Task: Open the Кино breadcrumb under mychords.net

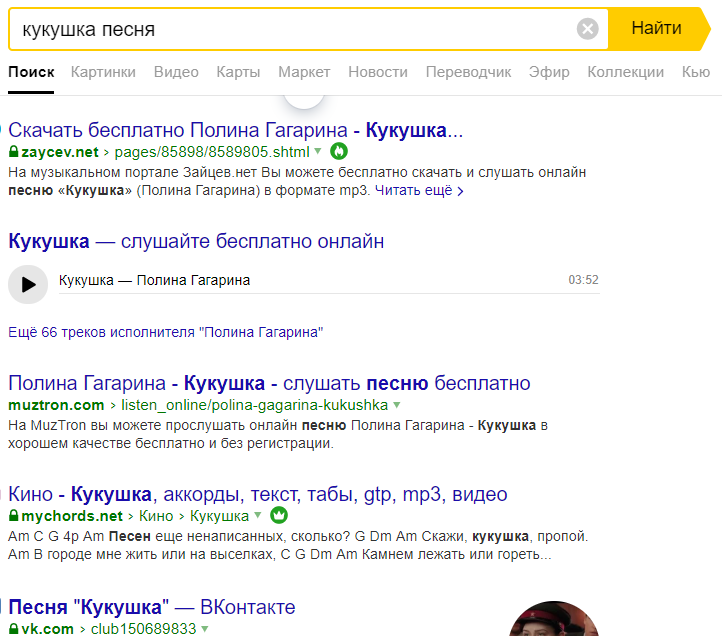Action: tap(156, 516)
